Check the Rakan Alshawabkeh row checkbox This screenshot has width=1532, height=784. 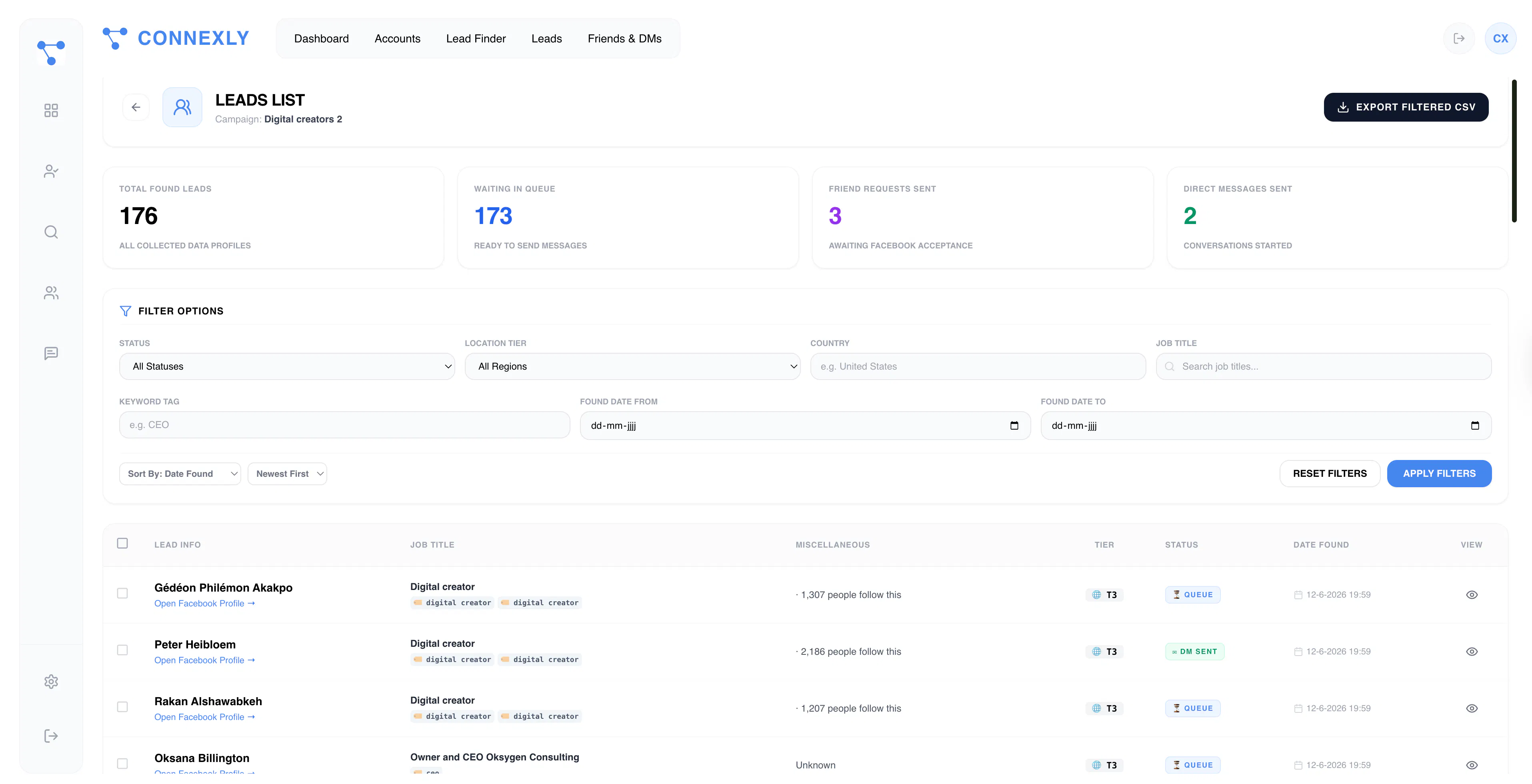[122, 707]
